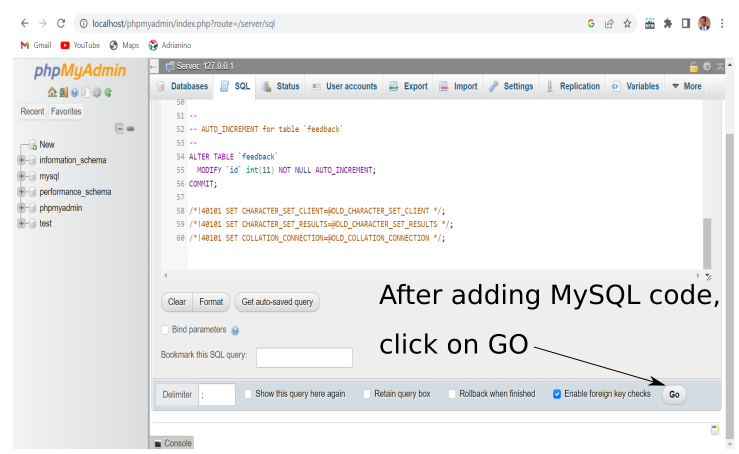
Task: Open the Status tab
Action: click(281, 86)
